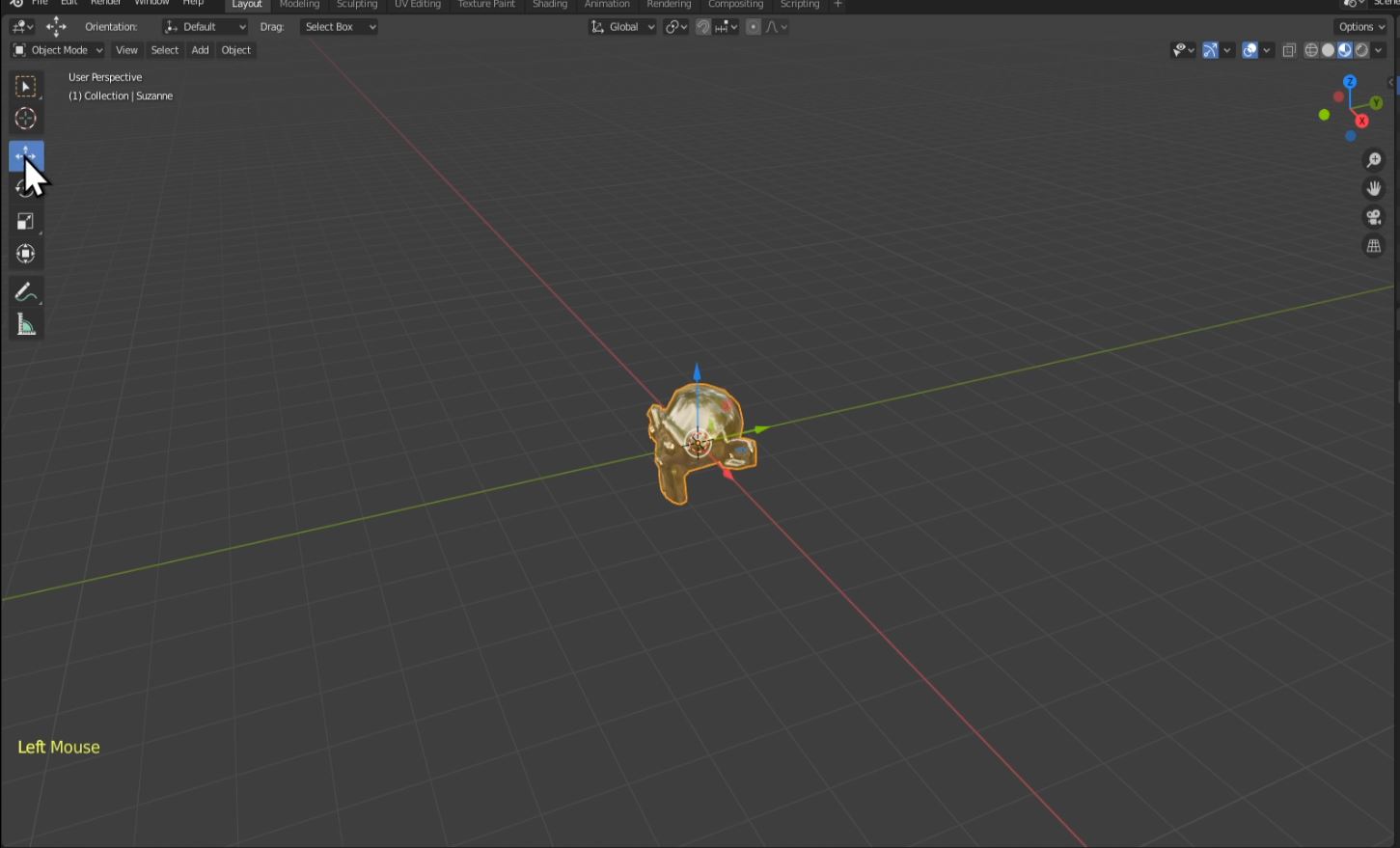Open proportional editing falloff dropdown

point(777,27)
